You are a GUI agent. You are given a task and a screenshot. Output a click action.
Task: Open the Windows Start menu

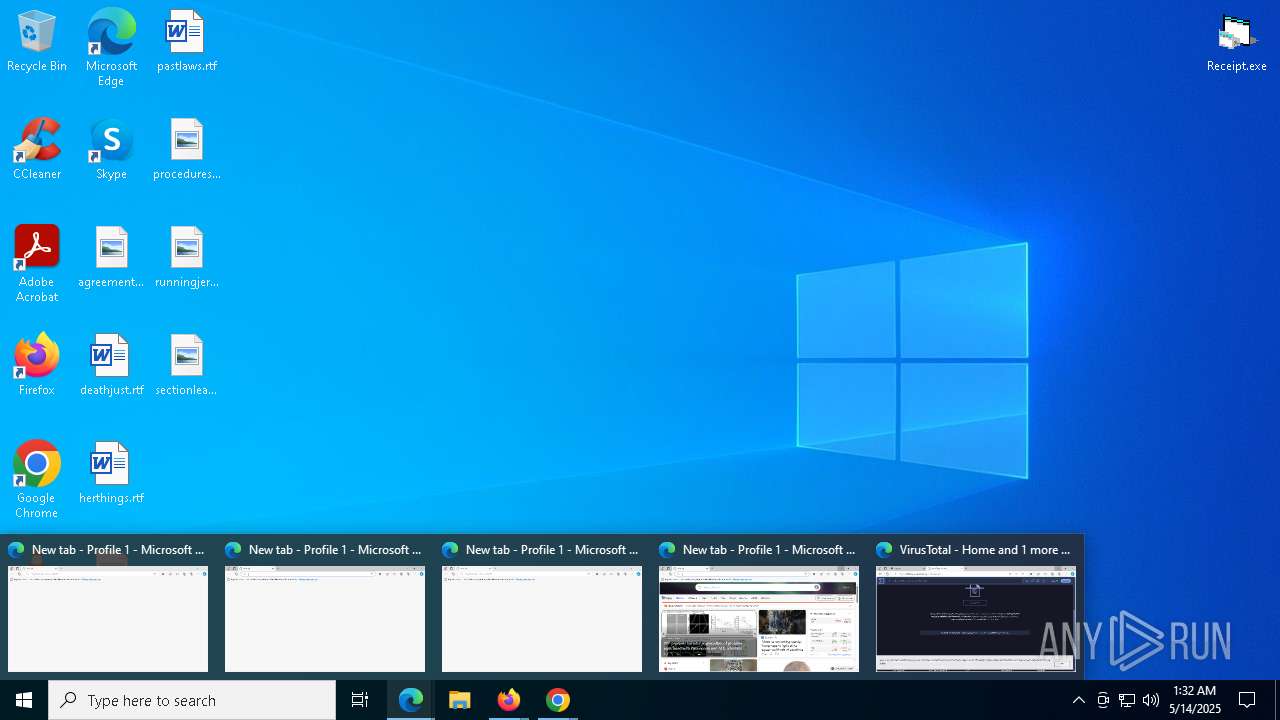click(24, 700)
